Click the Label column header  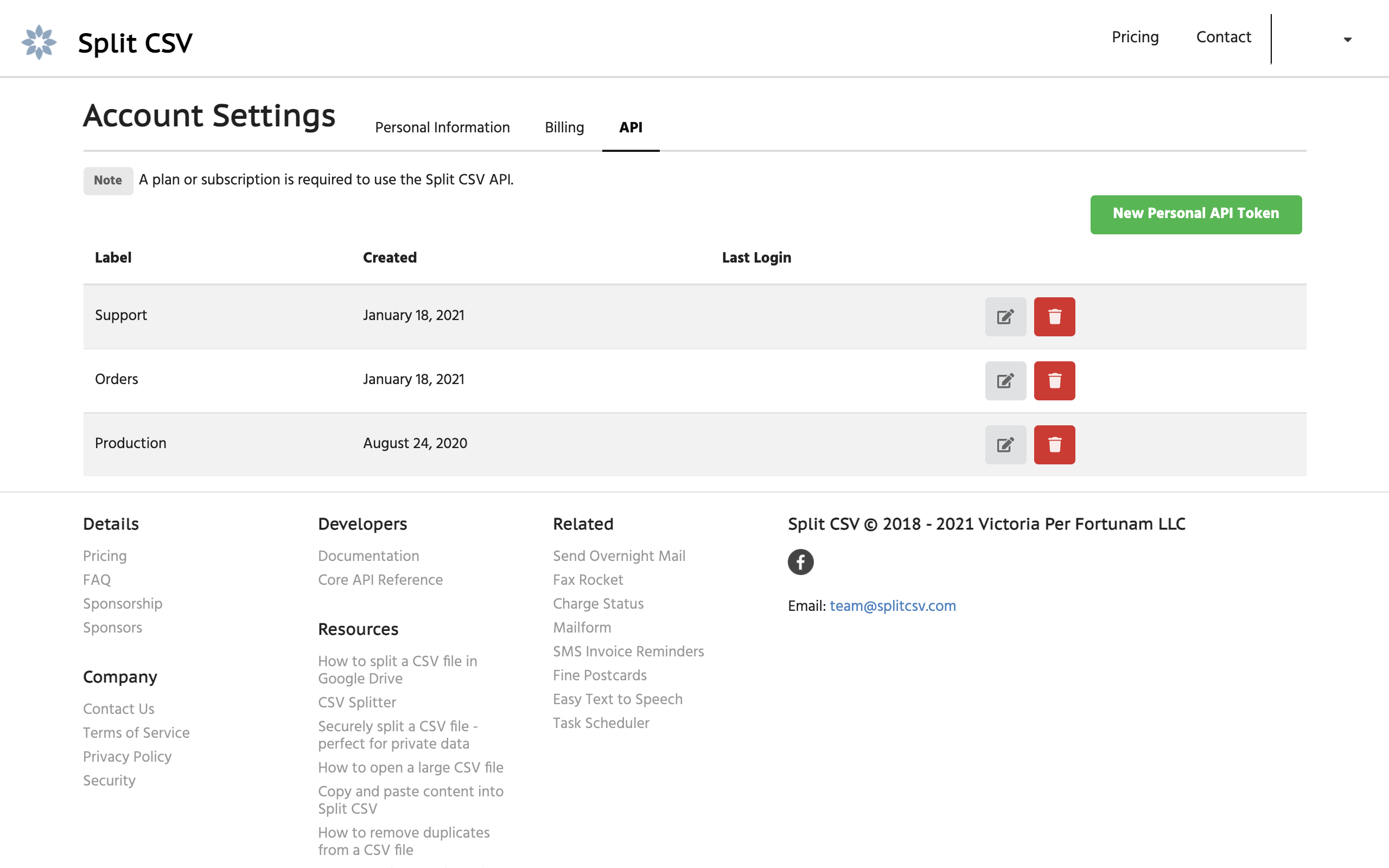click(113, 258)
